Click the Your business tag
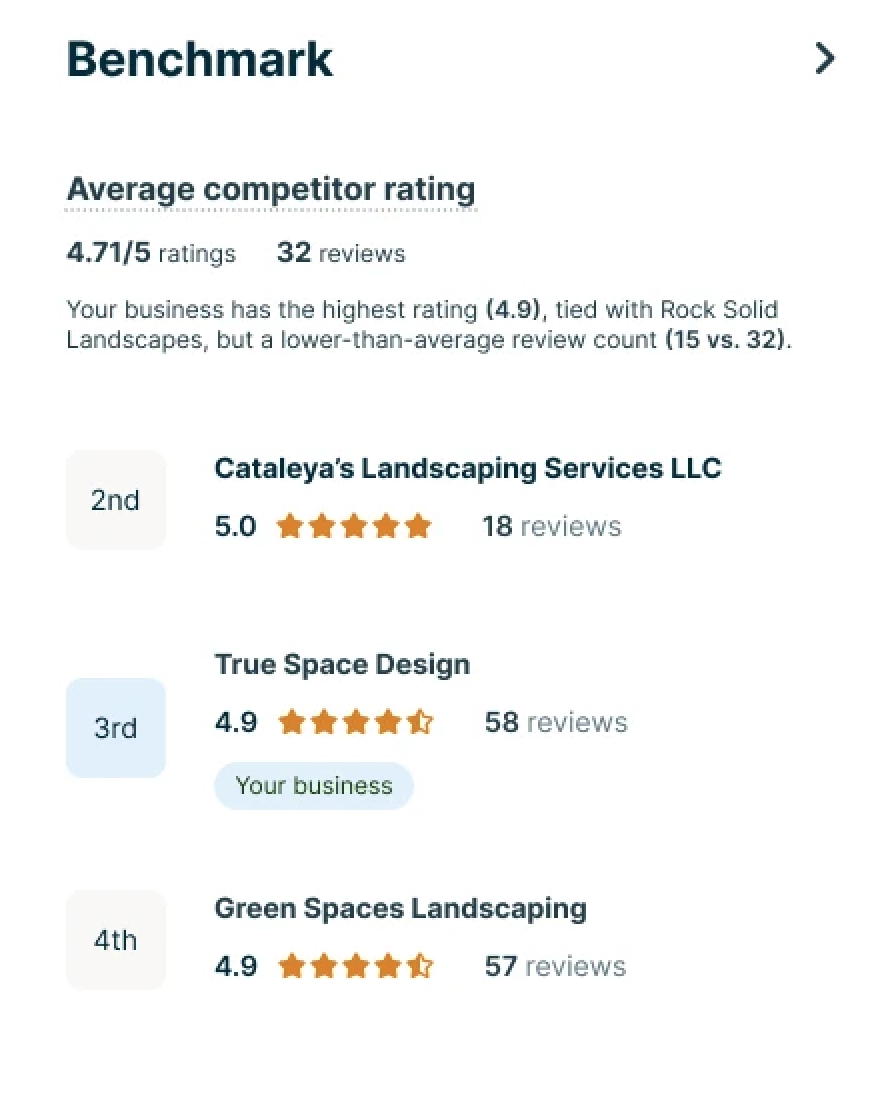Image resolution: width=888 pixels, height=1116 pixels. pos(314,786)
